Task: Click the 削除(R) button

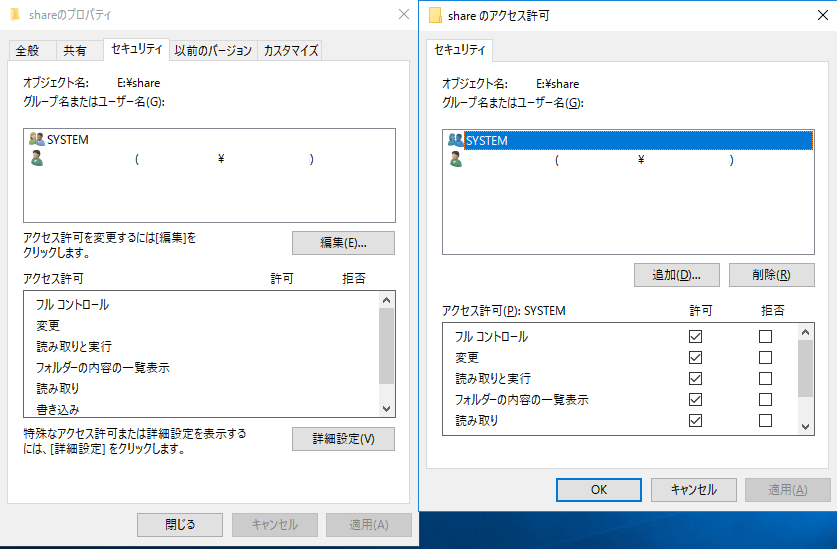Action: pyautogui.click(x=771, y=275)
